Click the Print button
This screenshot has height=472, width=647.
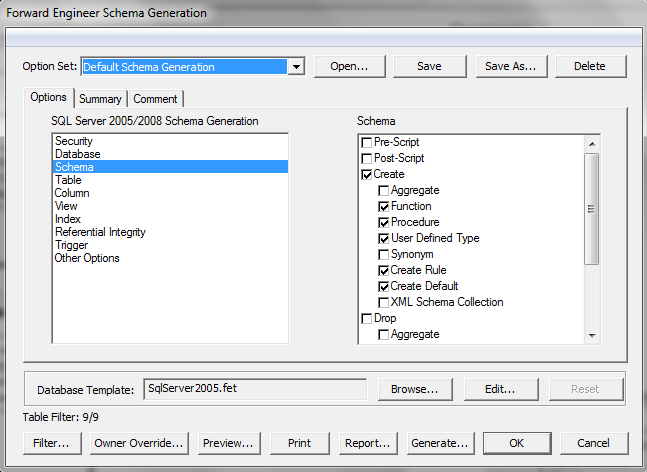tap(300, 443)
